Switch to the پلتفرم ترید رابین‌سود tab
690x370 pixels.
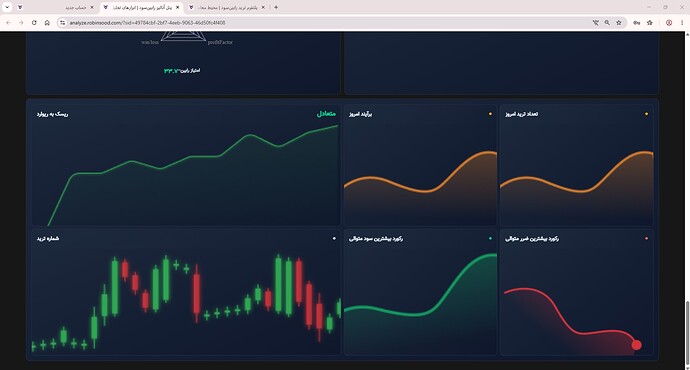(228, 7)
